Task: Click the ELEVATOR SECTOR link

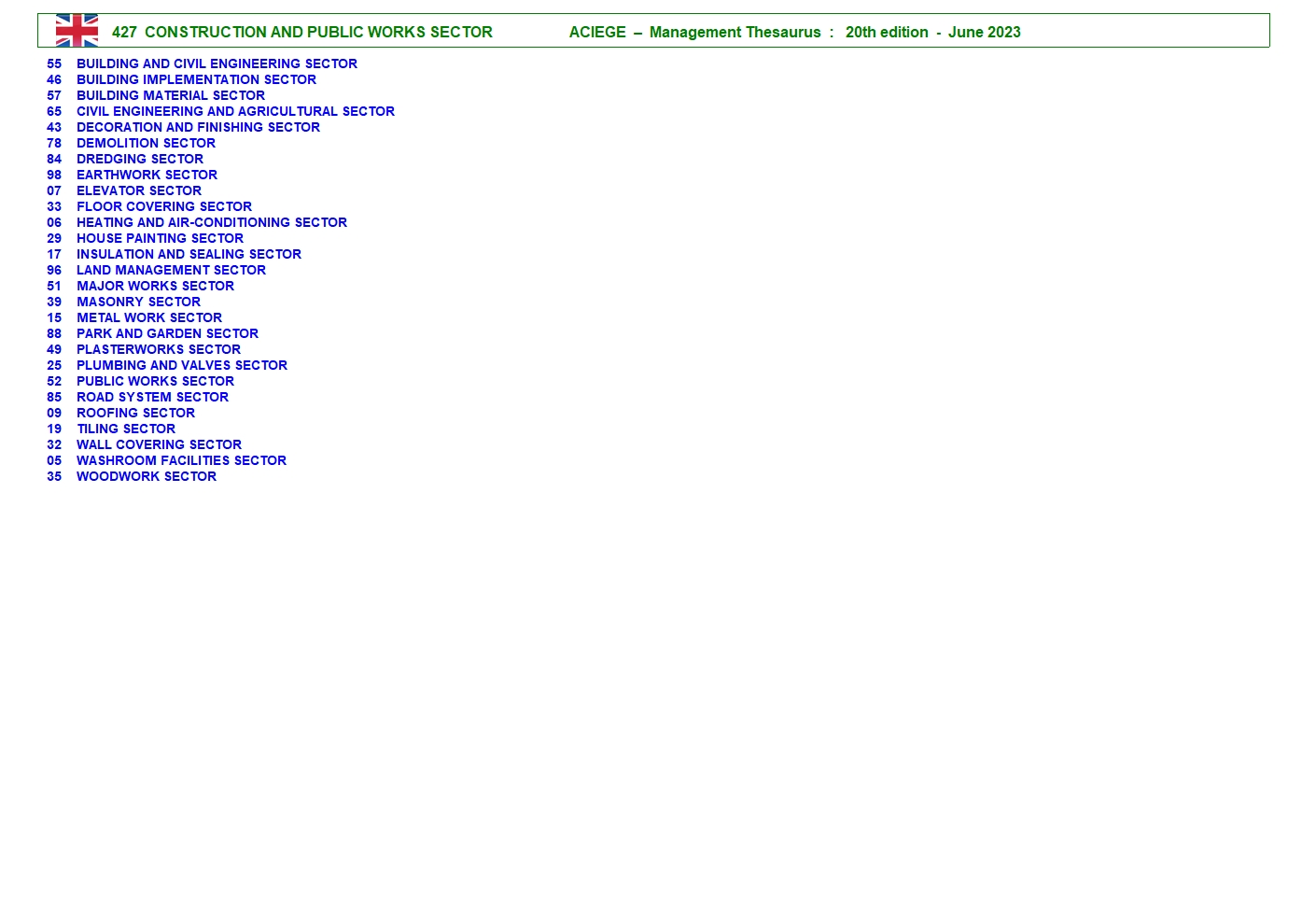Action: point(139,190)
